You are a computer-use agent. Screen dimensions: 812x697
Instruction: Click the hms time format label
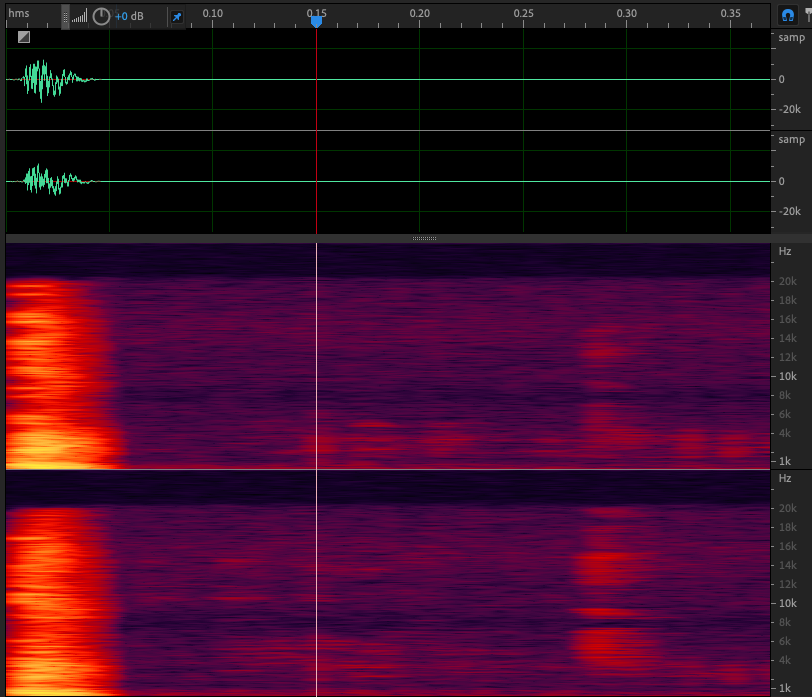[19, 13]
